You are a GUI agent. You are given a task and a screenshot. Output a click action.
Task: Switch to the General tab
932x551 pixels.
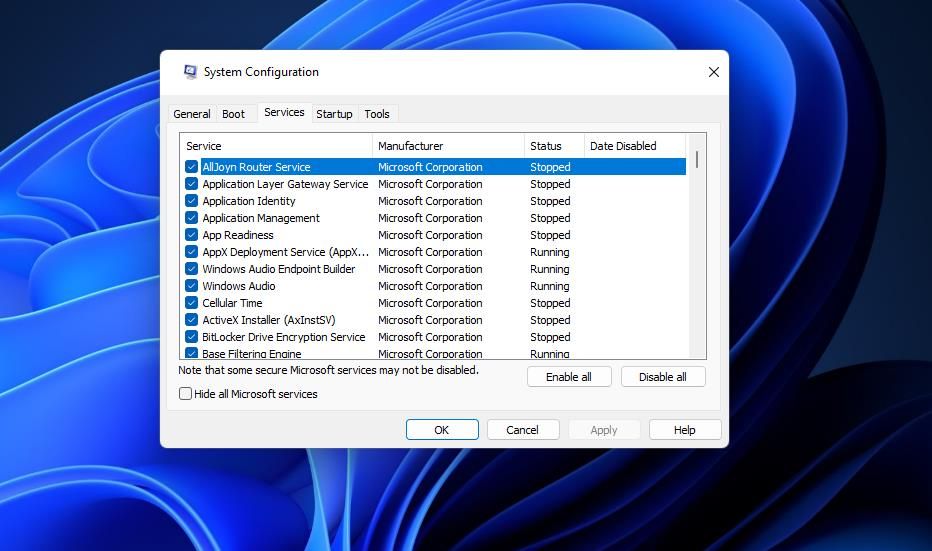pyautogui.click(x=191, y=114)
